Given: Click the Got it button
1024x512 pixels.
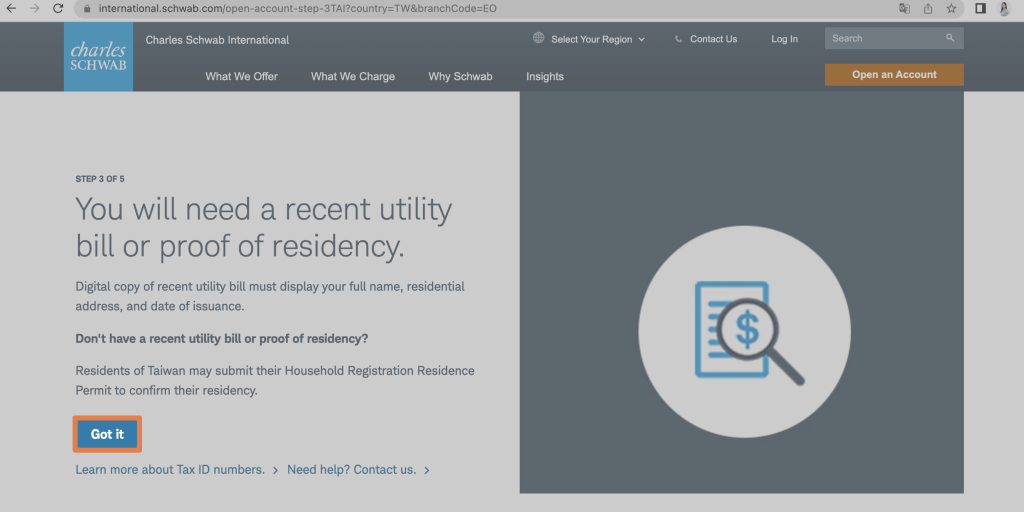Looking at the screenshot, I should tap(107, 434).
